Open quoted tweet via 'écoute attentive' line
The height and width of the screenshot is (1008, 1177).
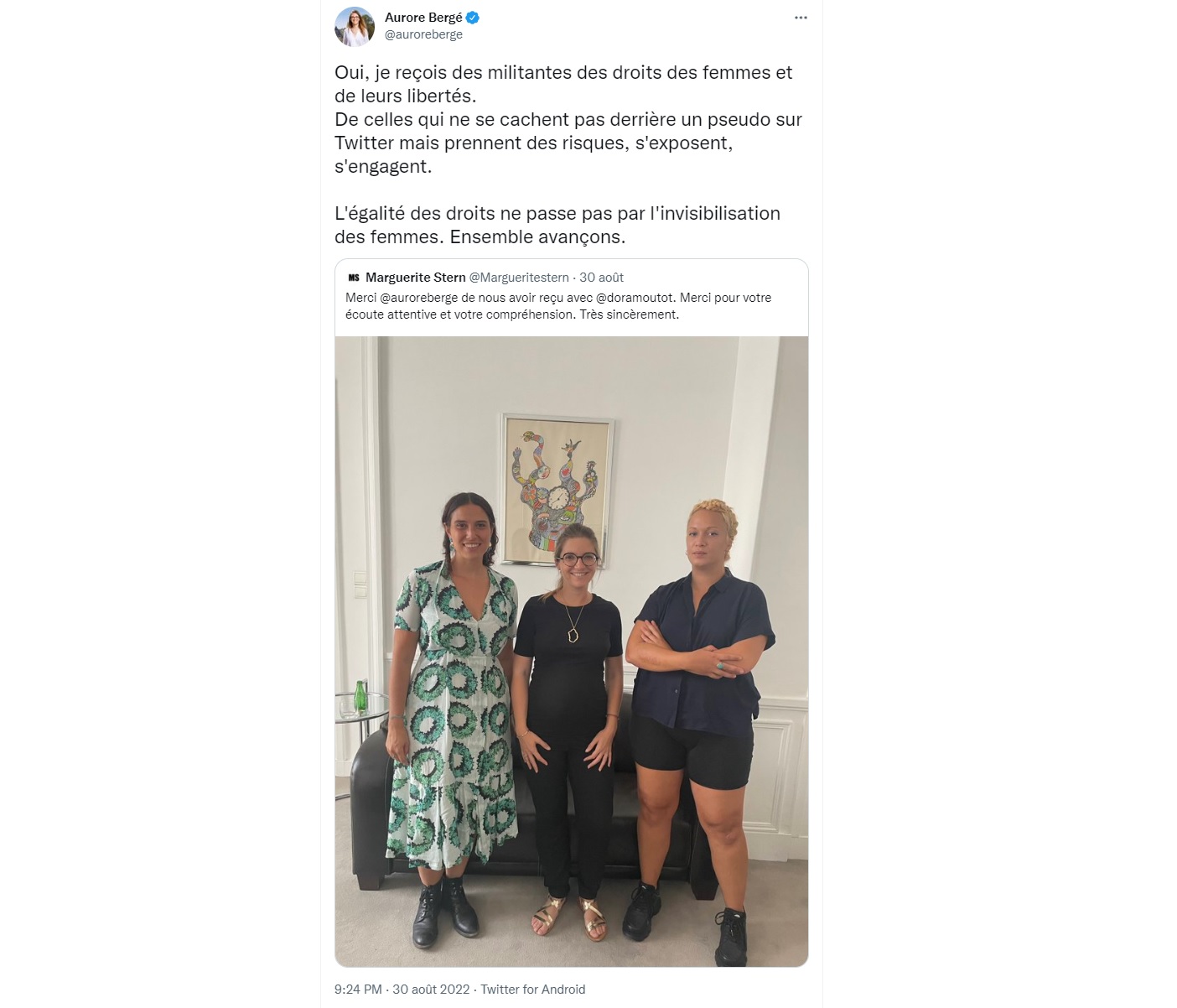pos(512,314)
